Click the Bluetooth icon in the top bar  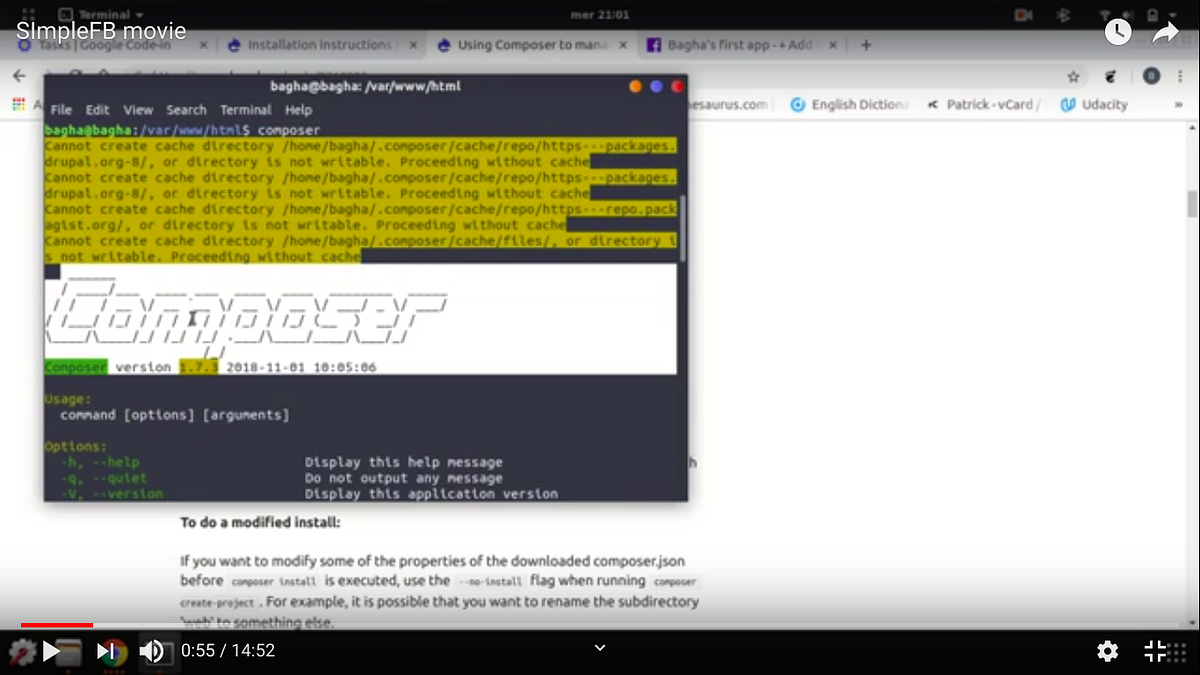pyautogui.click(x=1062, y=15)
